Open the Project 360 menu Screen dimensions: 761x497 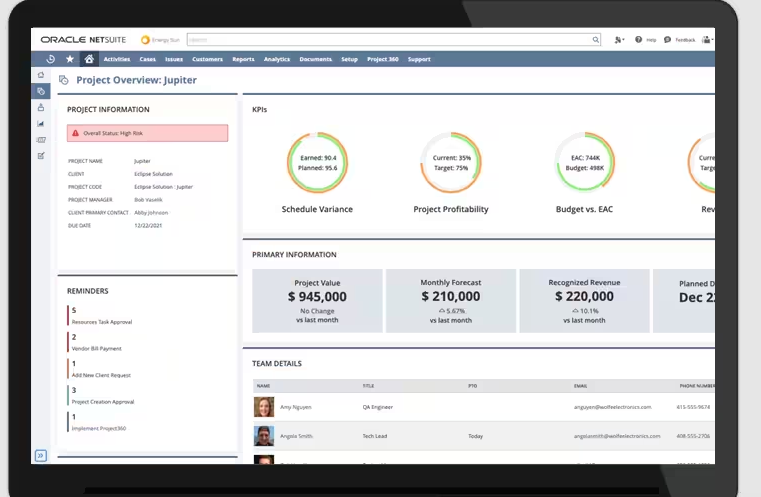click(x=382, y=59)
